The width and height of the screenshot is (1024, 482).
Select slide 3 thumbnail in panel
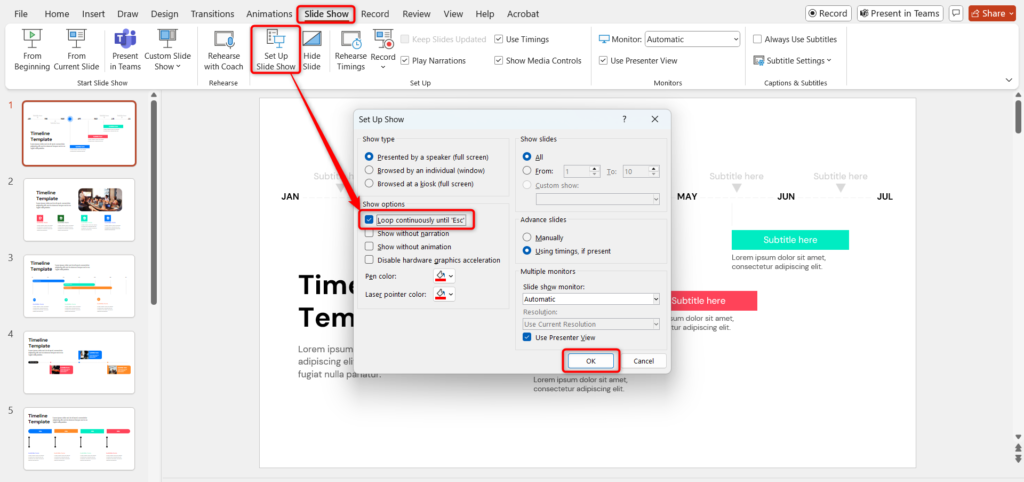point(79,285)
